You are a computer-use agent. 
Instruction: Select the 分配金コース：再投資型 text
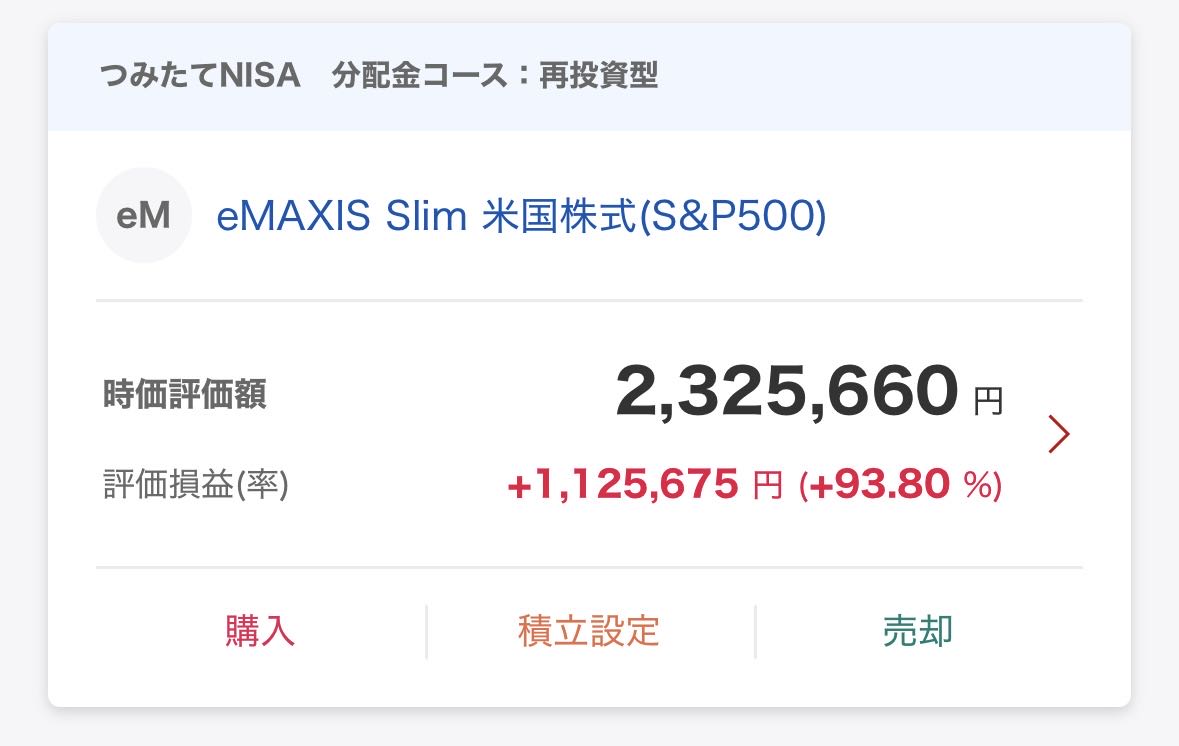[495, 76]
